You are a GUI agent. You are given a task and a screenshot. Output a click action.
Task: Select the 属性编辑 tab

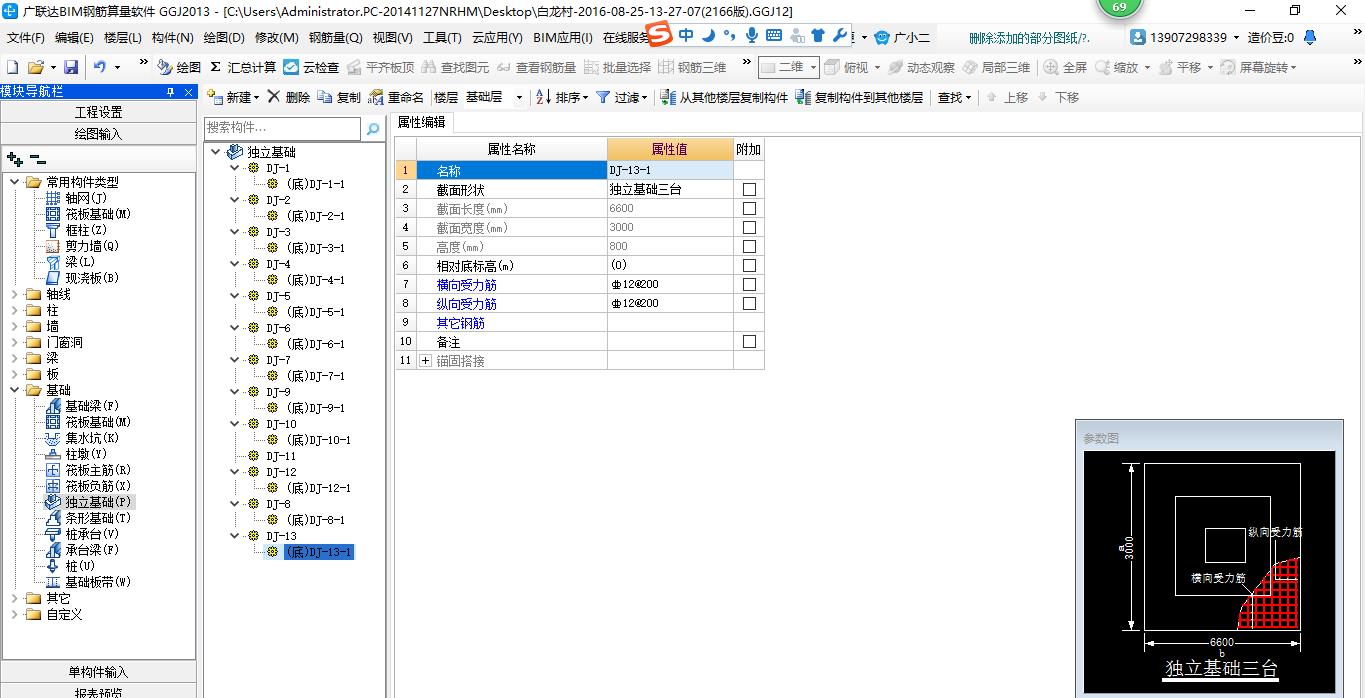coord(421,122)
